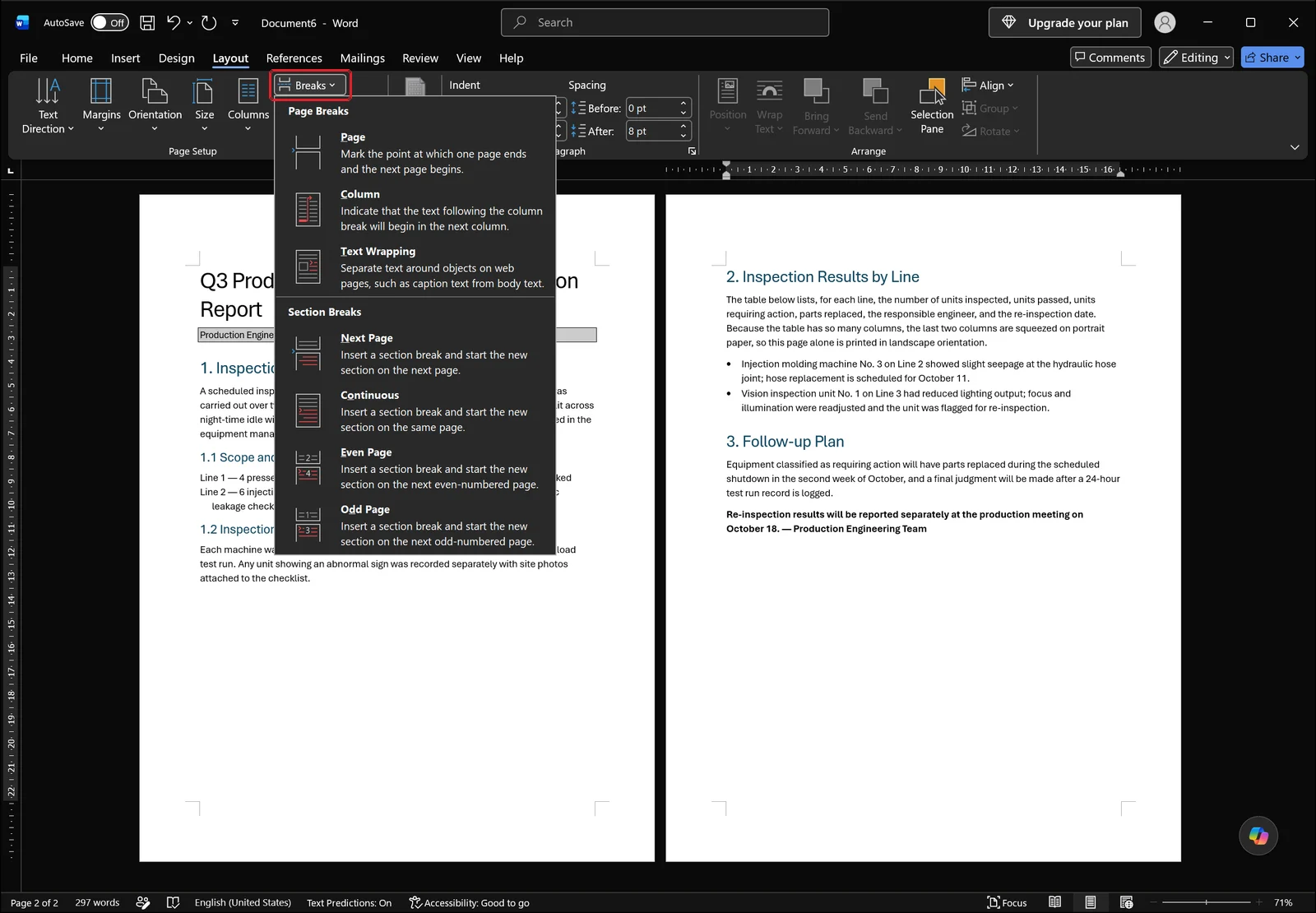Screen dimensions: 1316x913
Task: Click Page 2 of 2 indicator
Action: (34, 902)
